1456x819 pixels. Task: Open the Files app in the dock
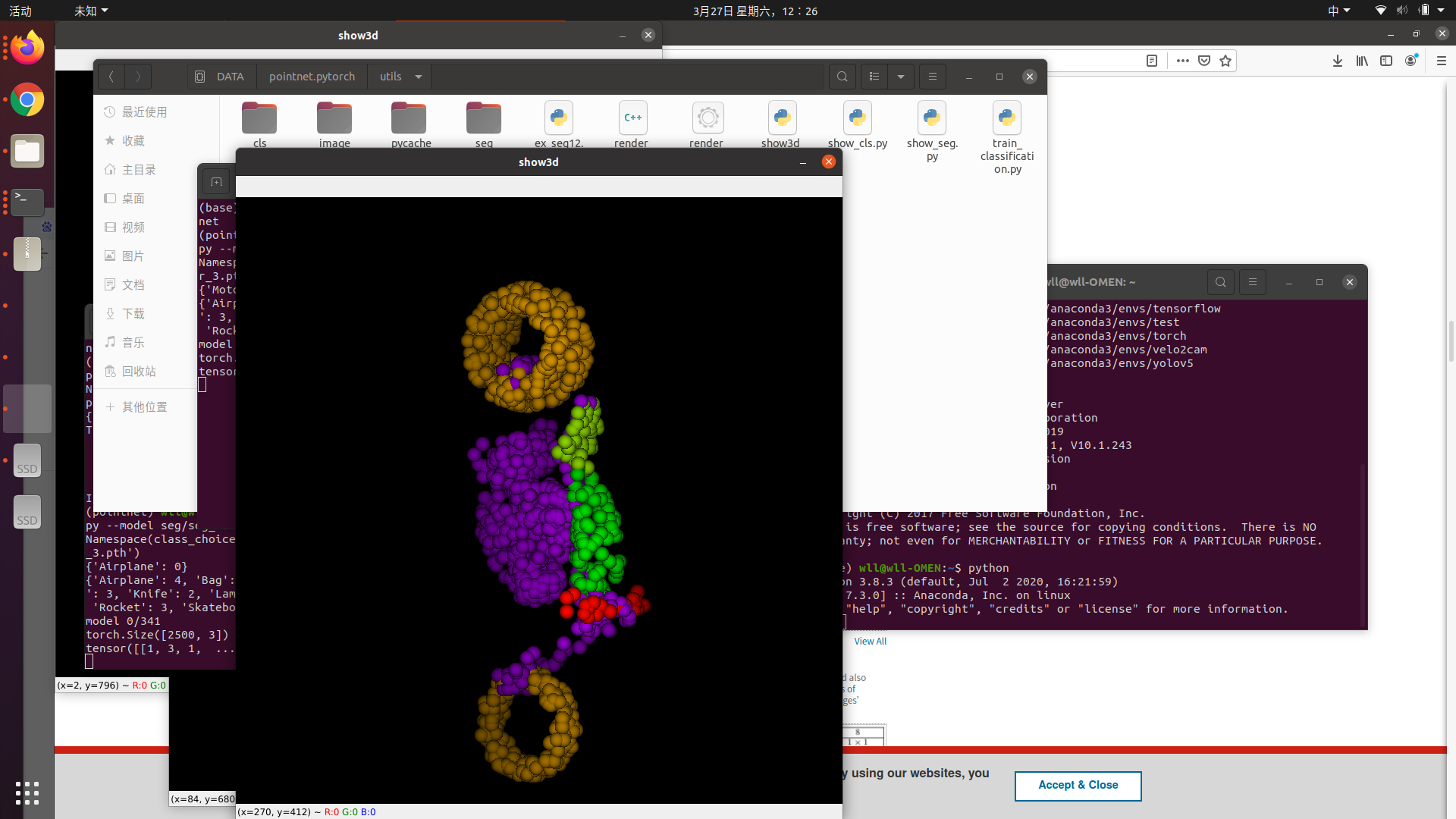(27, 151)
